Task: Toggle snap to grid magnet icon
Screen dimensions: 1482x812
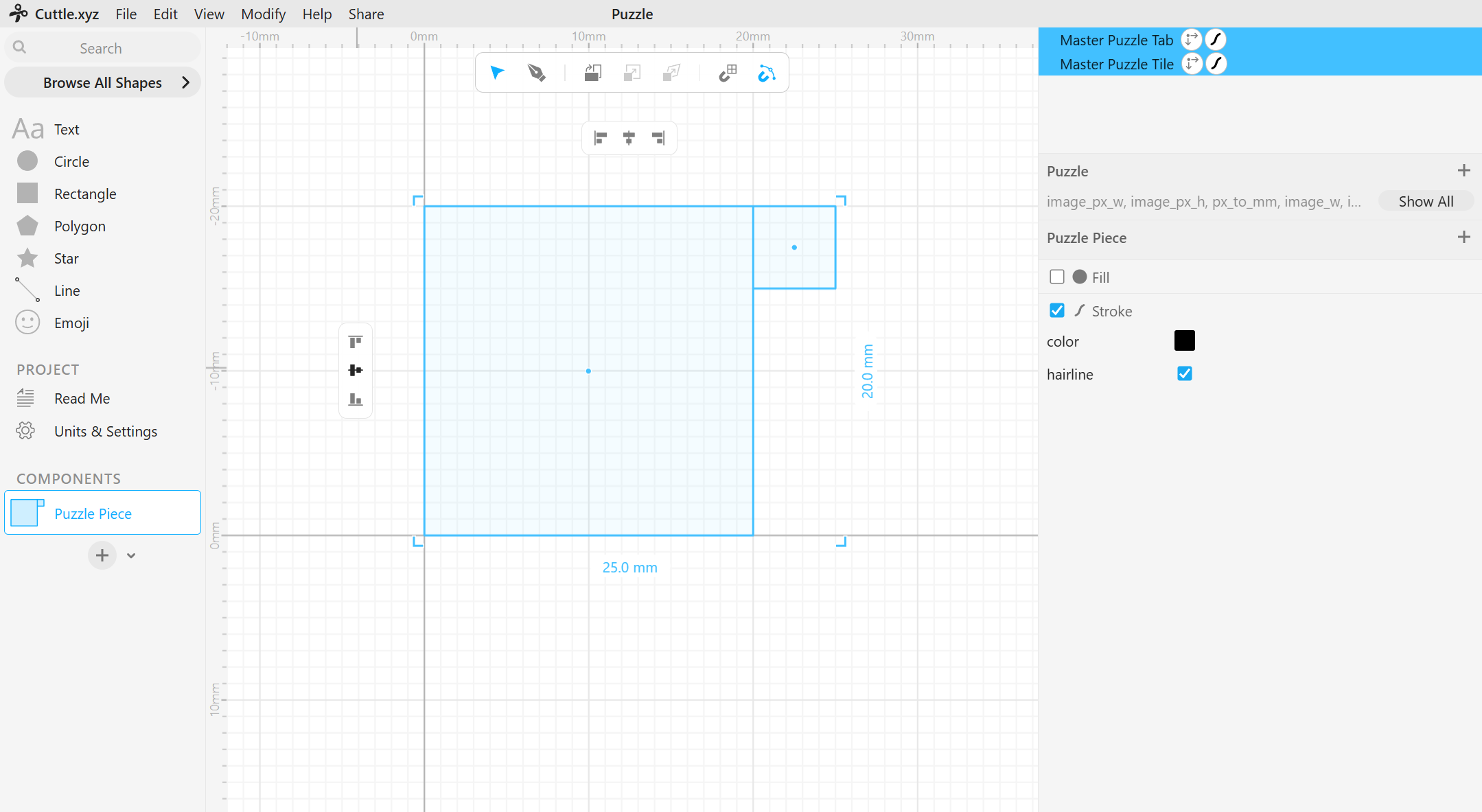Action: (x=728, y=73)
